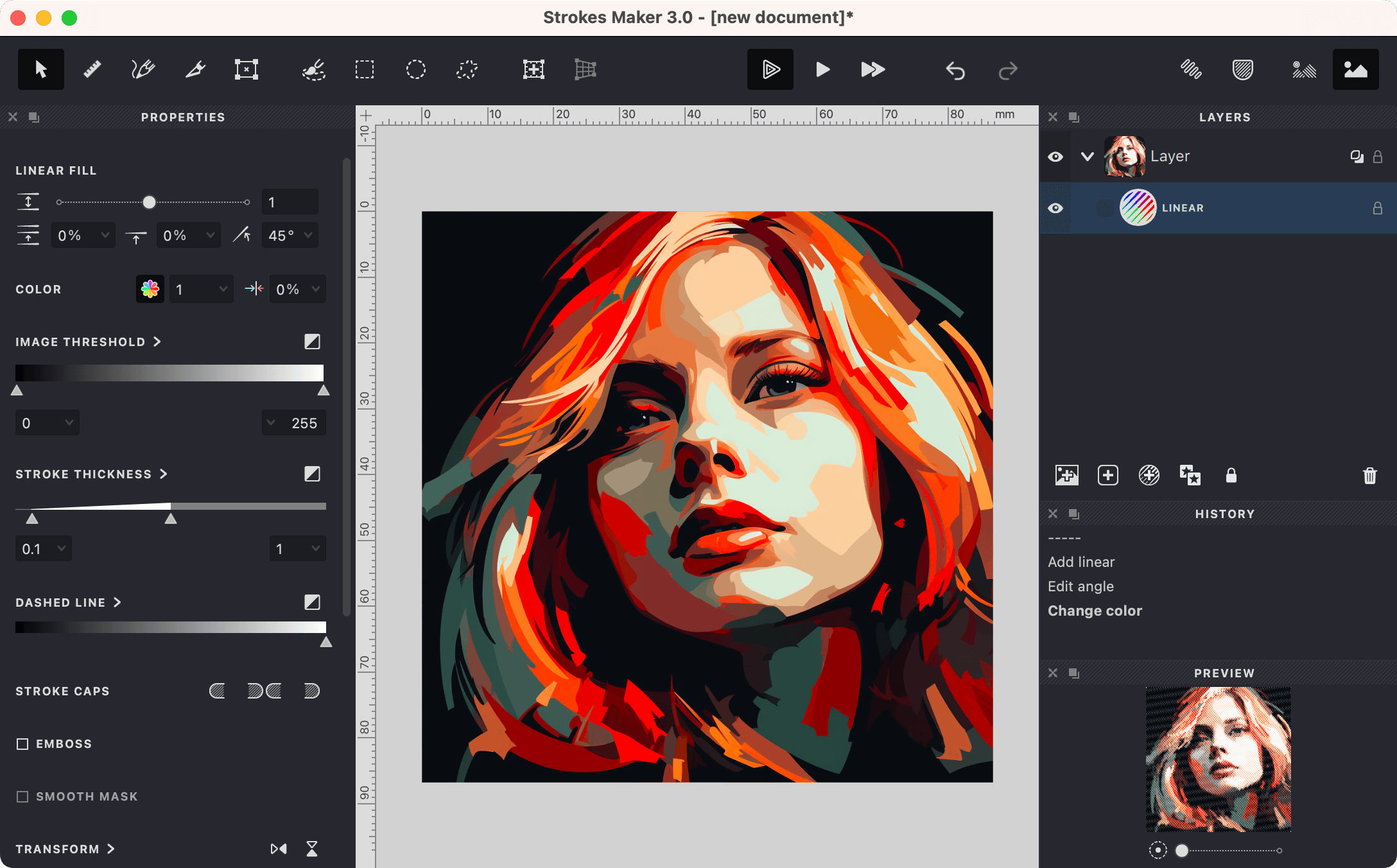Activate rectangular marquee selection

click(x=365, y=69)
